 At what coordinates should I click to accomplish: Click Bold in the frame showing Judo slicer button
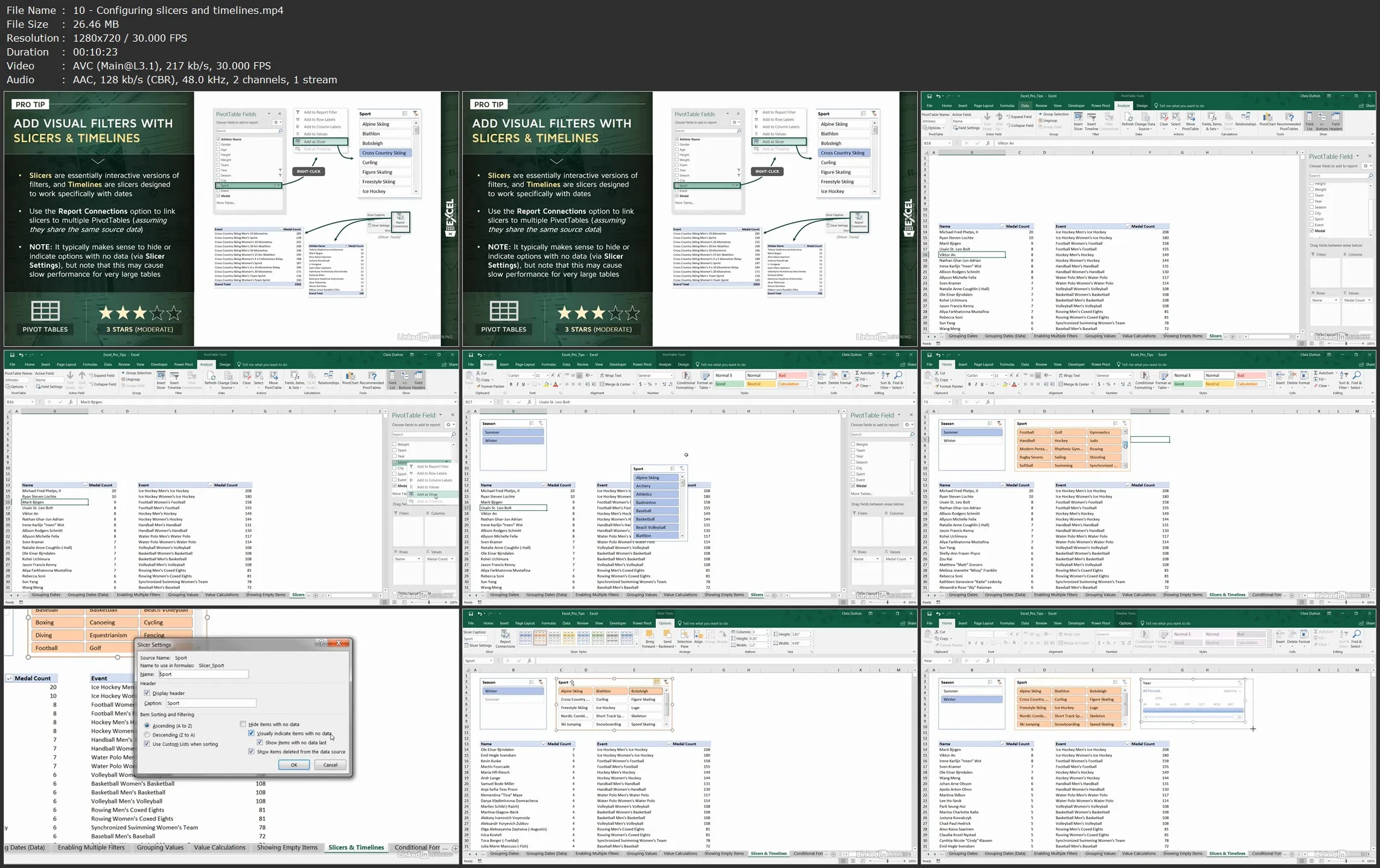coord(970,384)
